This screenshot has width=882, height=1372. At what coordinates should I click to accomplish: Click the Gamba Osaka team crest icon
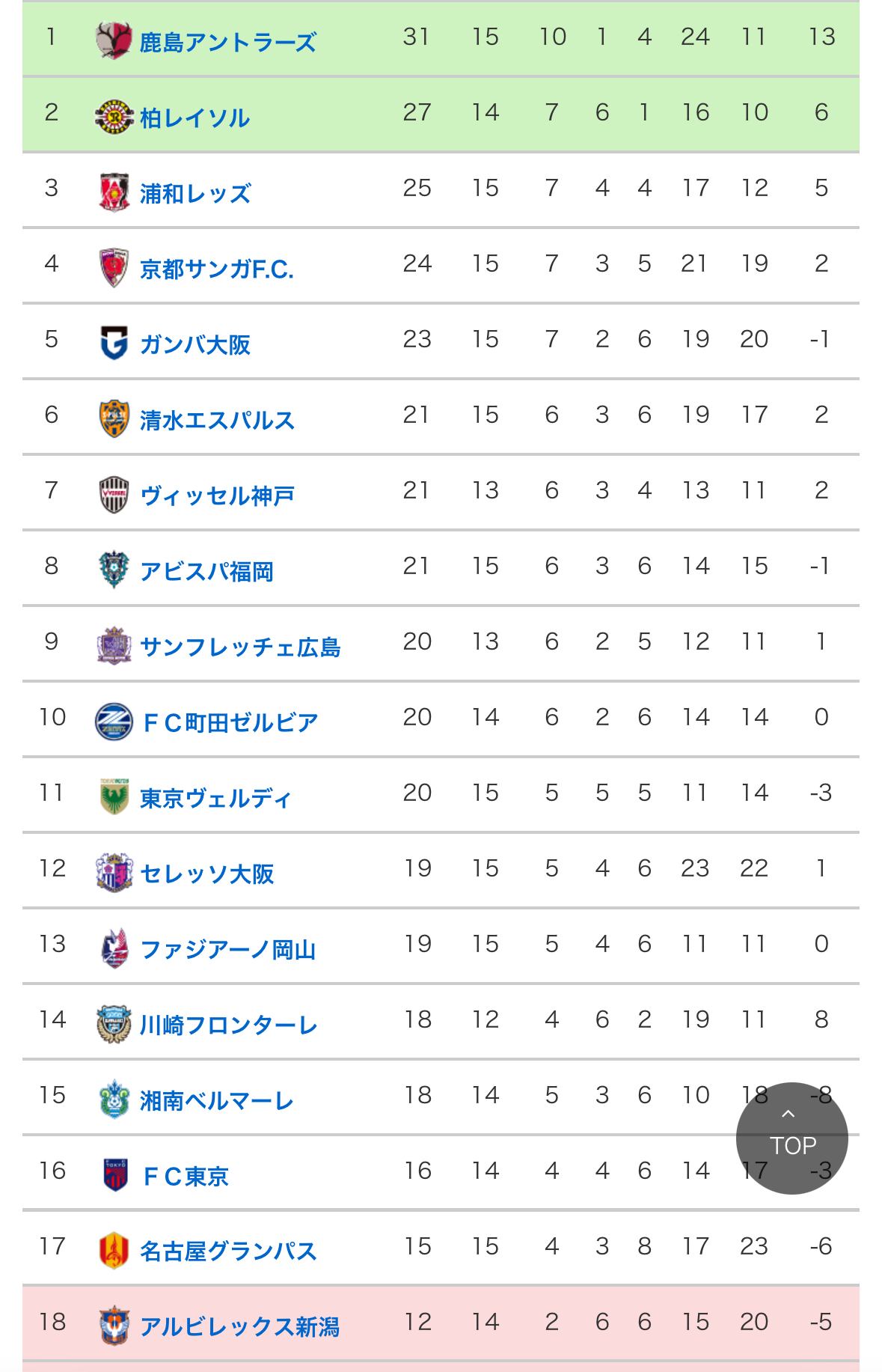[114, 343]
